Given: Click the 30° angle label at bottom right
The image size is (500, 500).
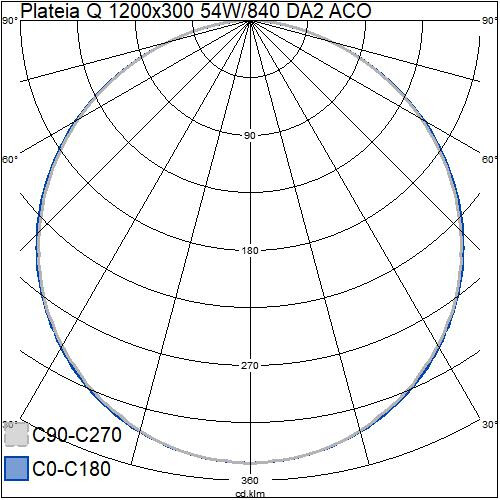Looking at the screenshot, I should coord(489,425).
